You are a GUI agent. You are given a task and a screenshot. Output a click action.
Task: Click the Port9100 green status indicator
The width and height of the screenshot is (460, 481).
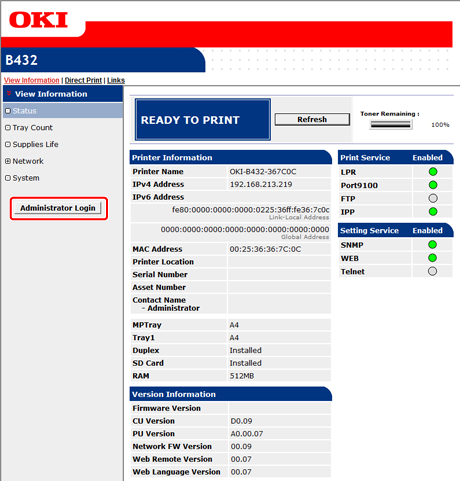coord(433,185)
